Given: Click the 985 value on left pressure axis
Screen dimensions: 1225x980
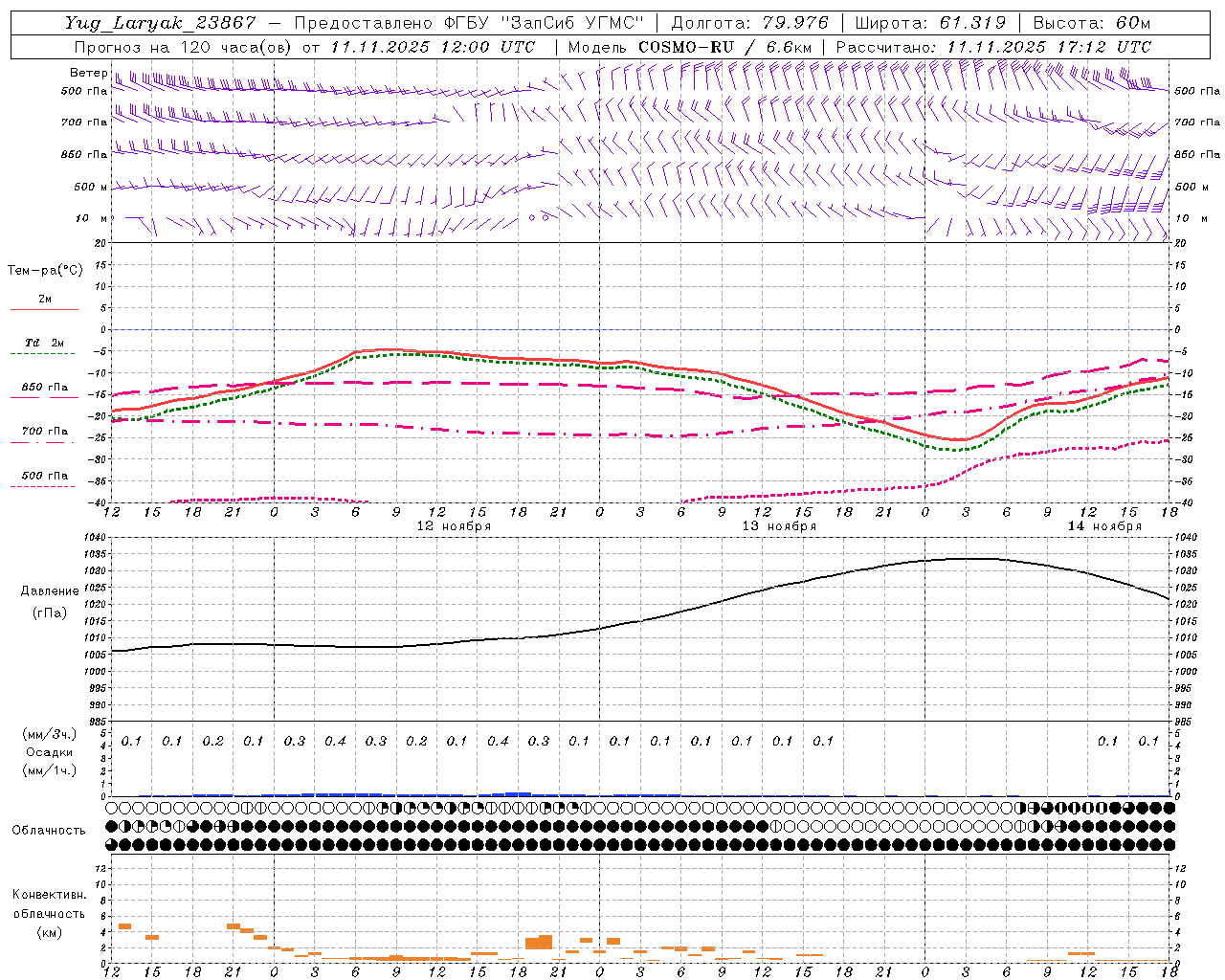Looking at the screenshot, I should point(100,722).
